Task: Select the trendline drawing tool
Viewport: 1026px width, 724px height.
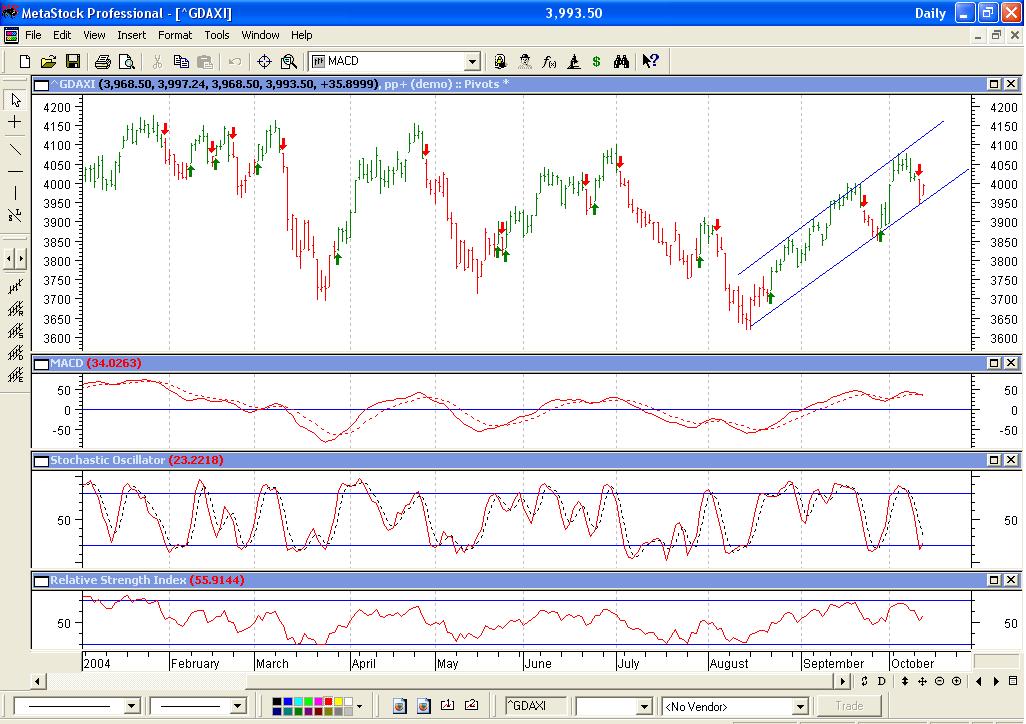Action: point(15,149)
